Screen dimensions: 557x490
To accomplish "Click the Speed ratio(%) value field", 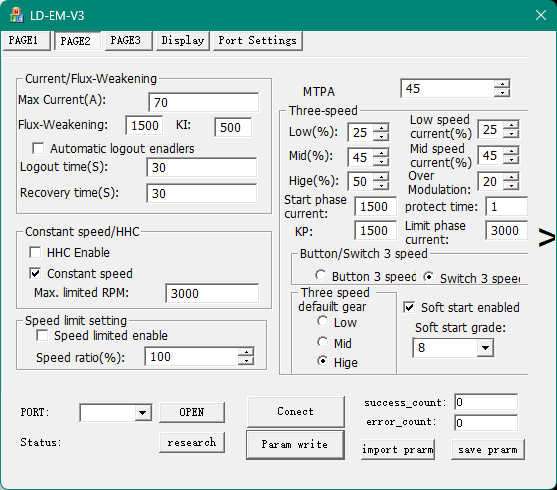I will pos(191,356).
